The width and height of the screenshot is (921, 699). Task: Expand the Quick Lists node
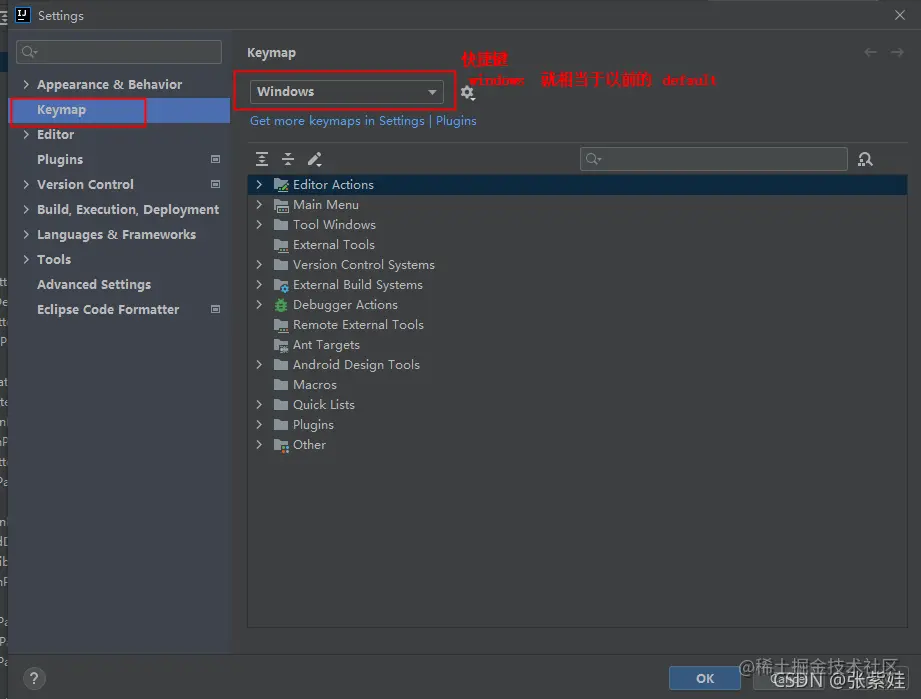(x=259, y=404)
